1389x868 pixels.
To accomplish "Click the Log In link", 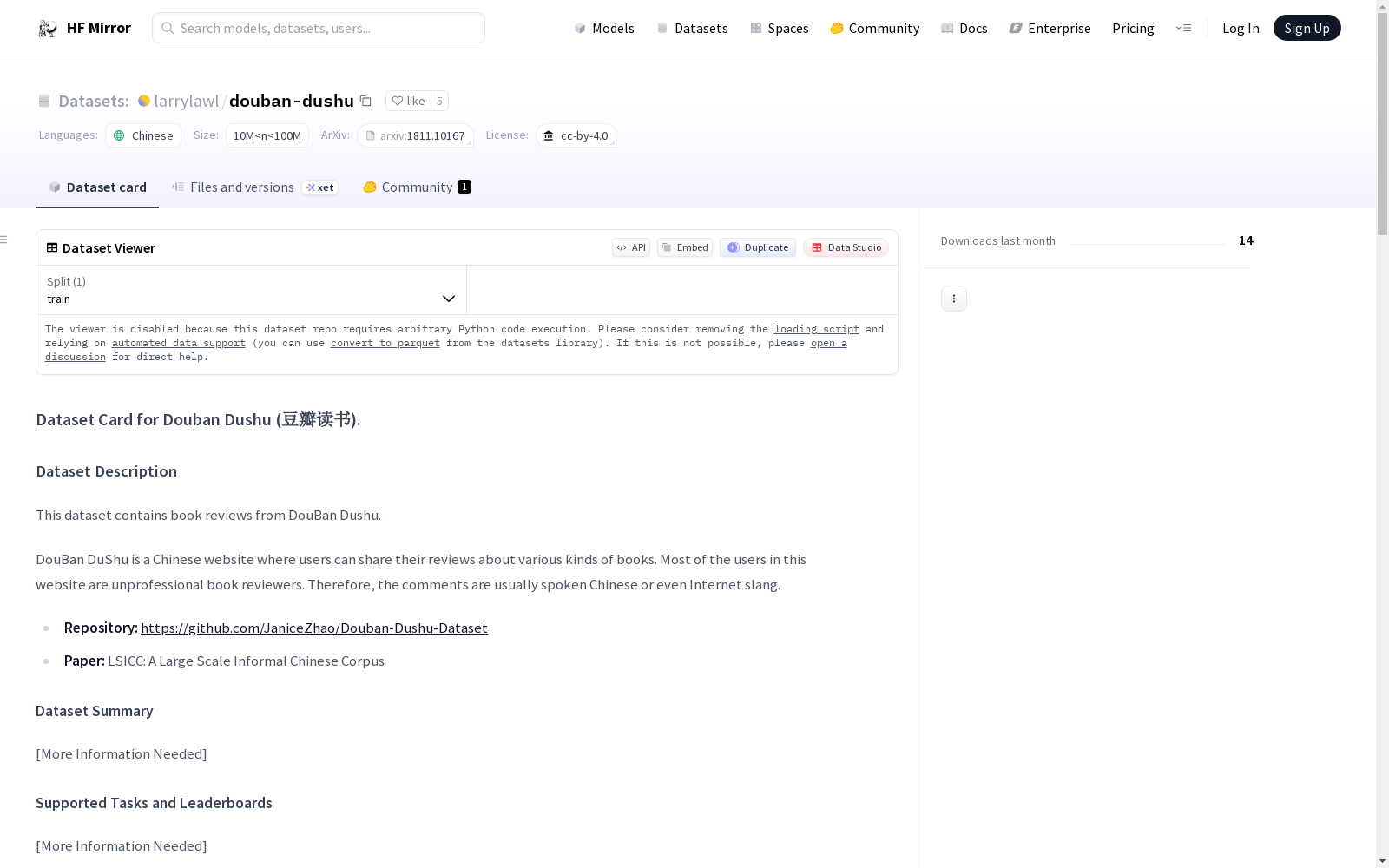I will pyautogui.click(x=1241, y=28).
